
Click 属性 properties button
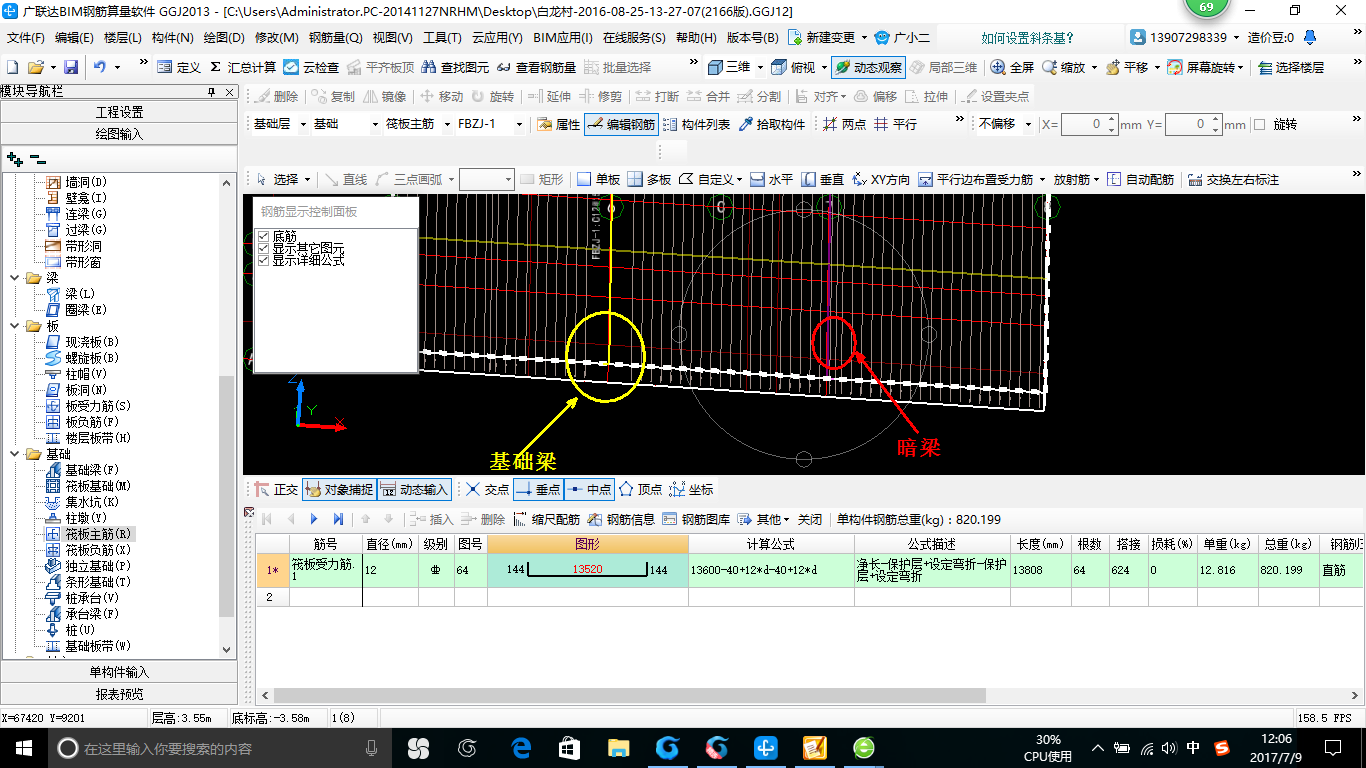(x=559, y=125)
